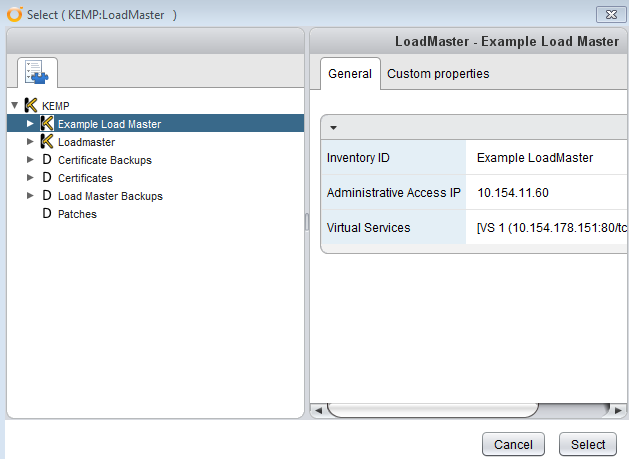This screenshot has height=459, width=629.
Task: Select the KEMP root label
Action: (x=56, y=106)
